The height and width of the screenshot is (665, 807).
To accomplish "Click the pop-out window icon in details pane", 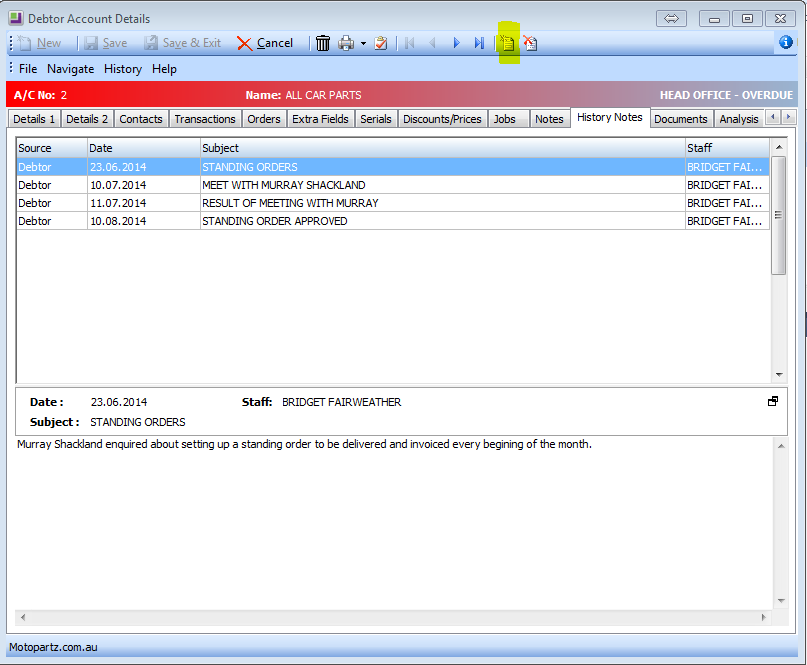I will [773, 401].
